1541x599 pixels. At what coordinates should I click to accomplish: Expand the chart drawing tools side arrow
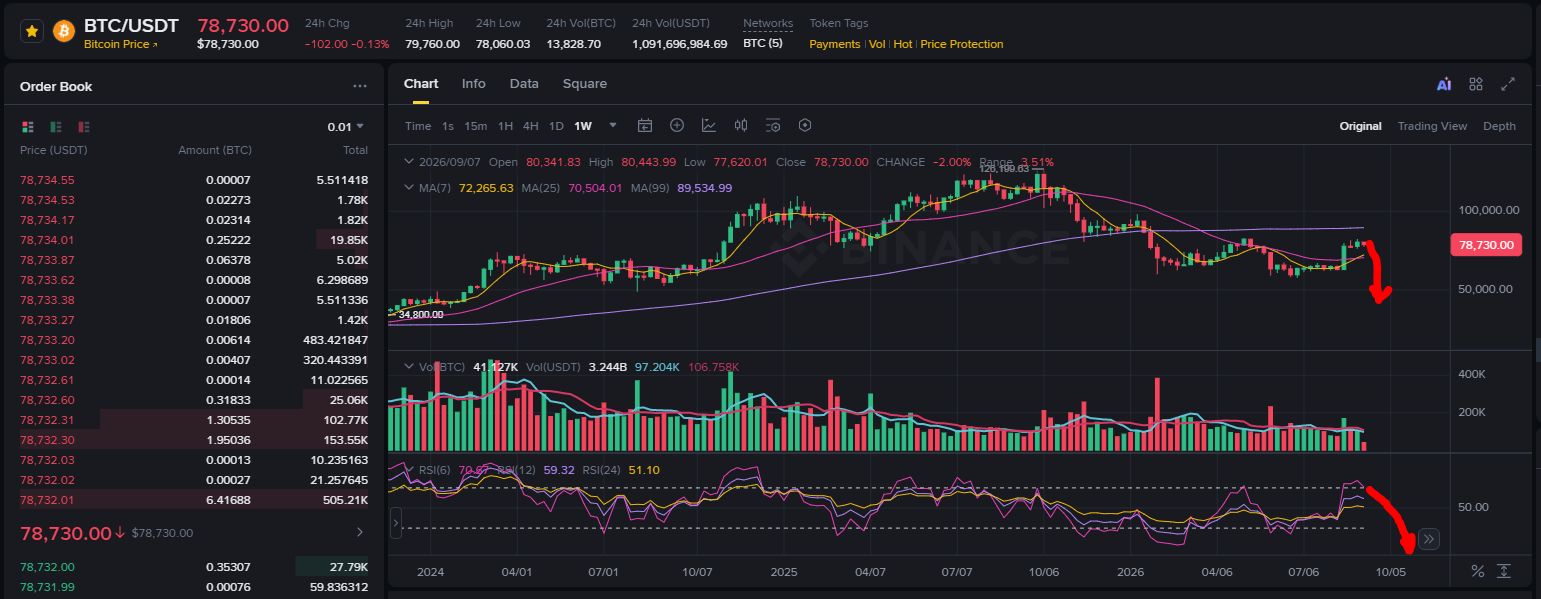tap(394, 521)
